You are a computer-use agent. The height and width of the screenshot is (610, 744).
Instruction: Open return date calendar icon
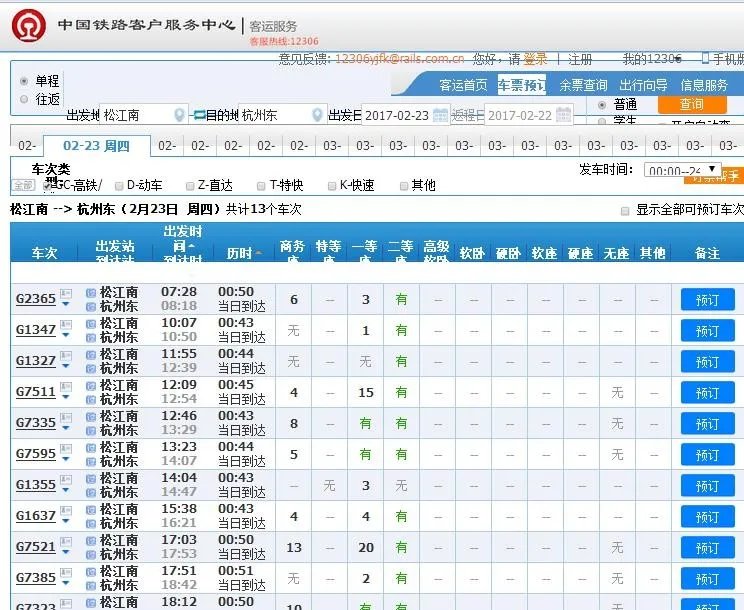pos(563,115)
